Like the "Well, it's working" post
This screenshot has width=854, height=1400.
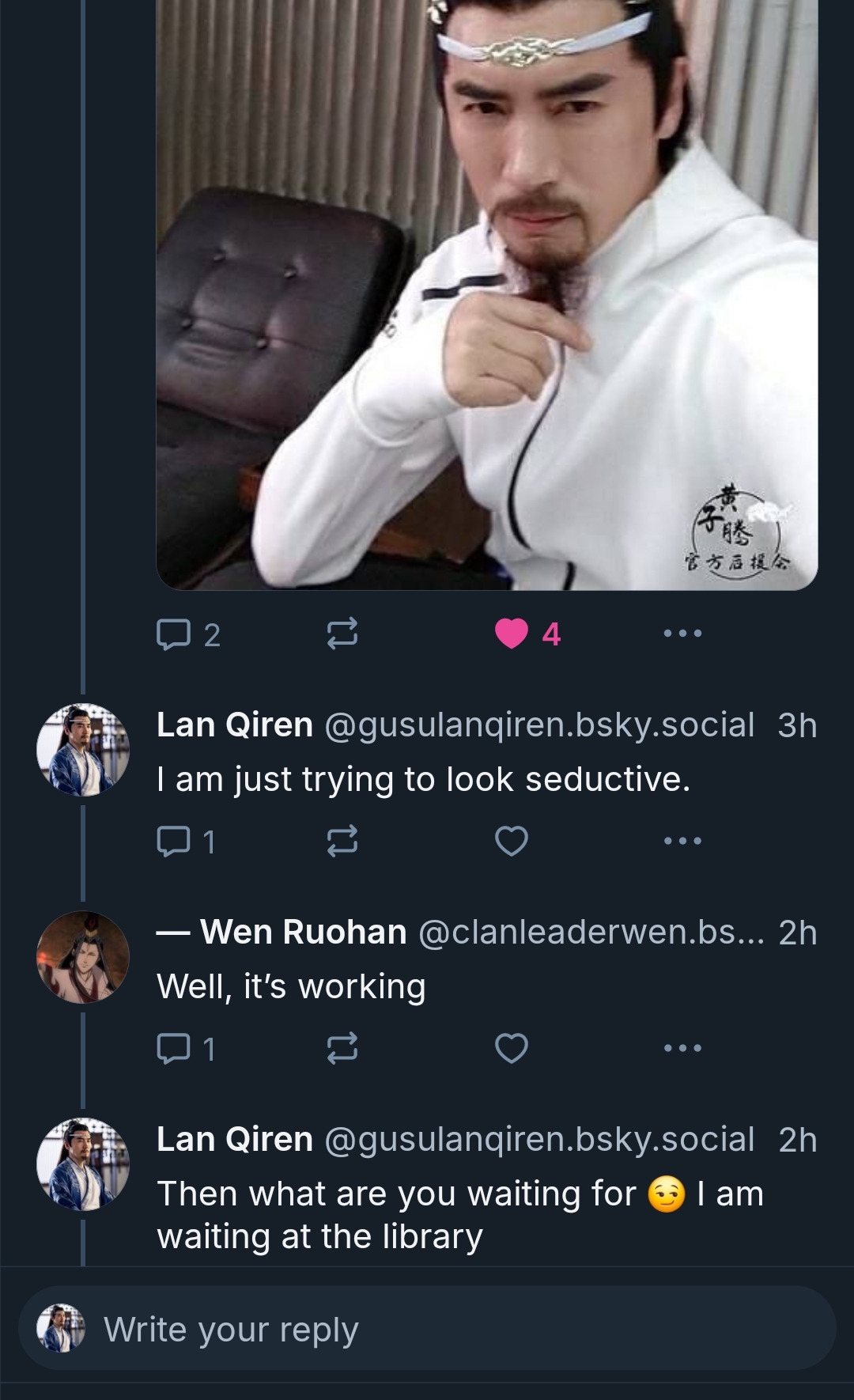[512, 1048]
